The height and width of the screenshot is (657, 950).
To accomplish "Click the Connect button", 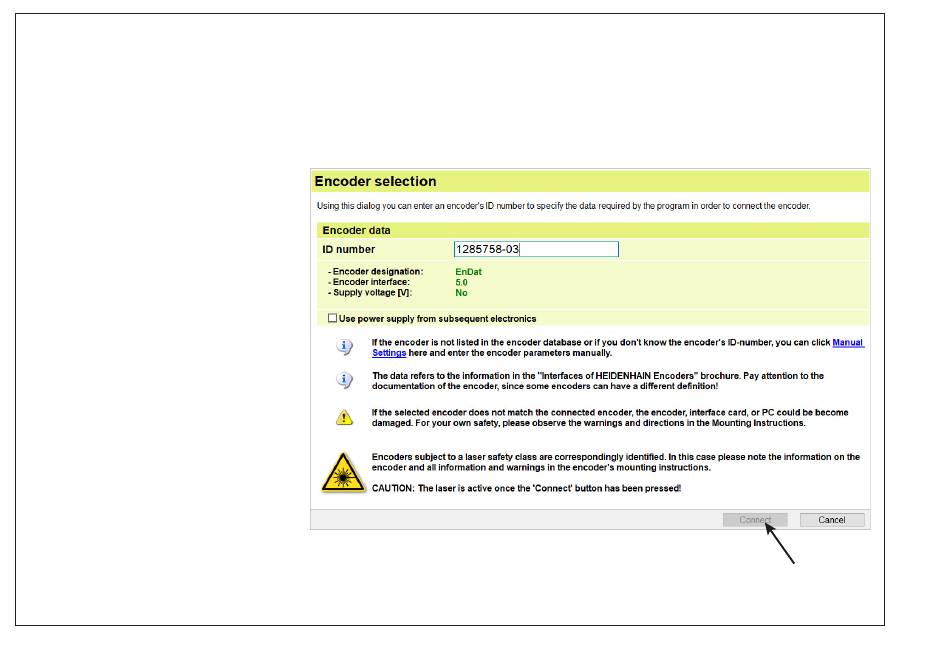I will (755, 520).
